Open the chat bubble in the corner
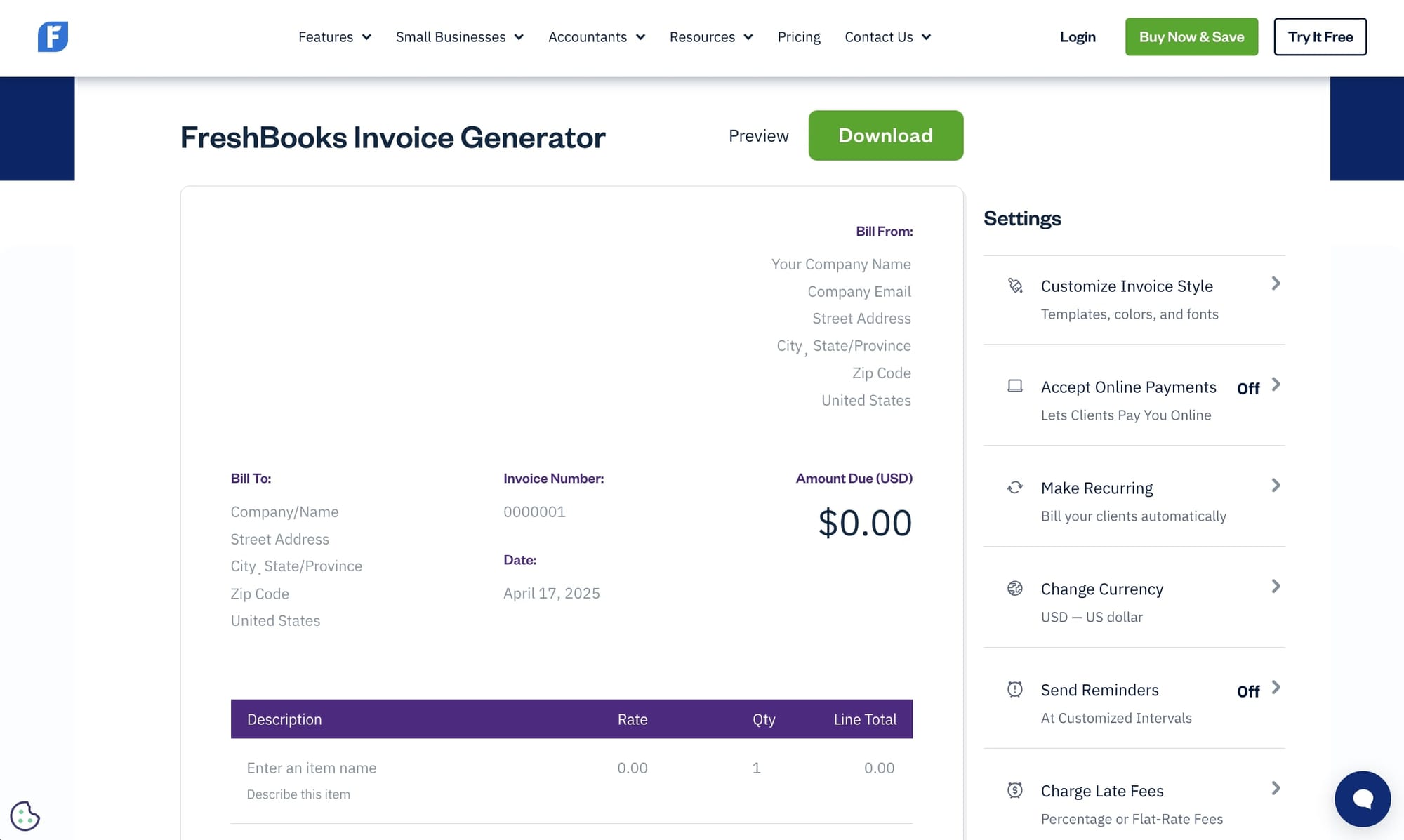This screenshot has height=840, width=1404. click(1363, 799)
